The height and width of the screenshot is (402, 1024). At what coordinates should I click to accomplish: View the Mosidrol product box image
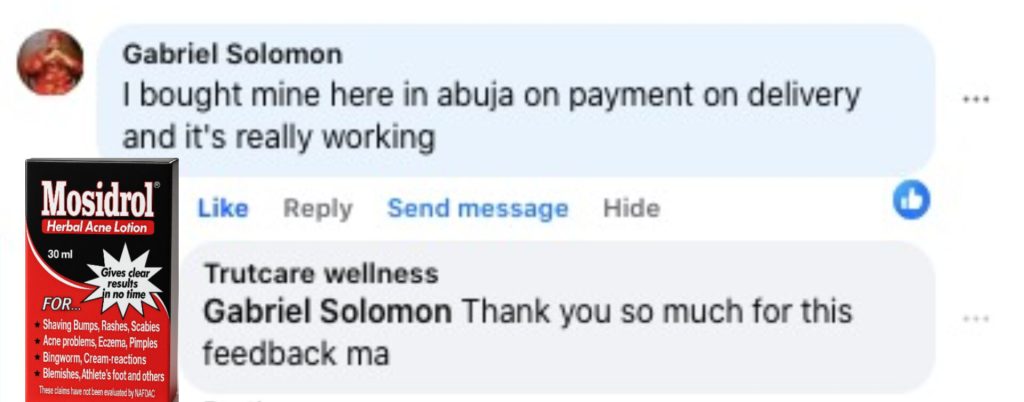[x=102, y=280]
